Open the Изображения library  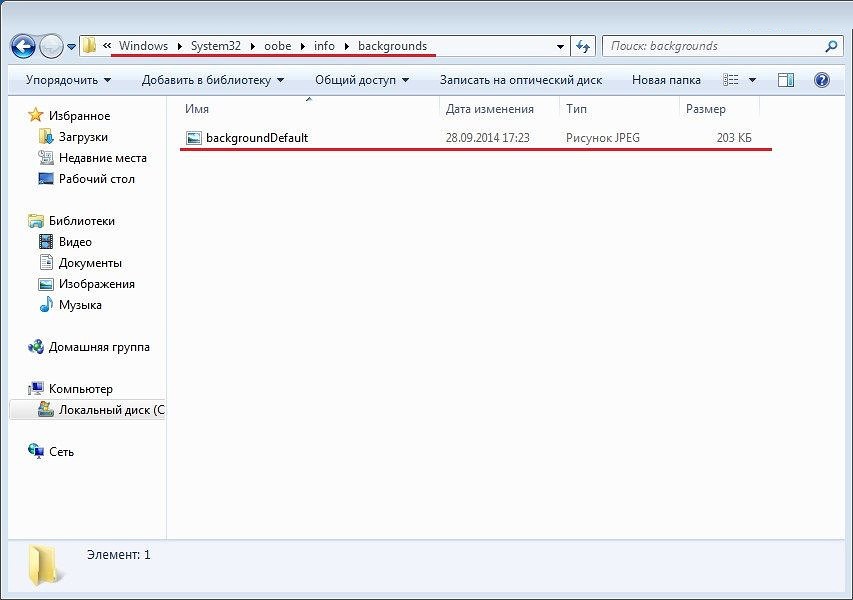point(97,284)
